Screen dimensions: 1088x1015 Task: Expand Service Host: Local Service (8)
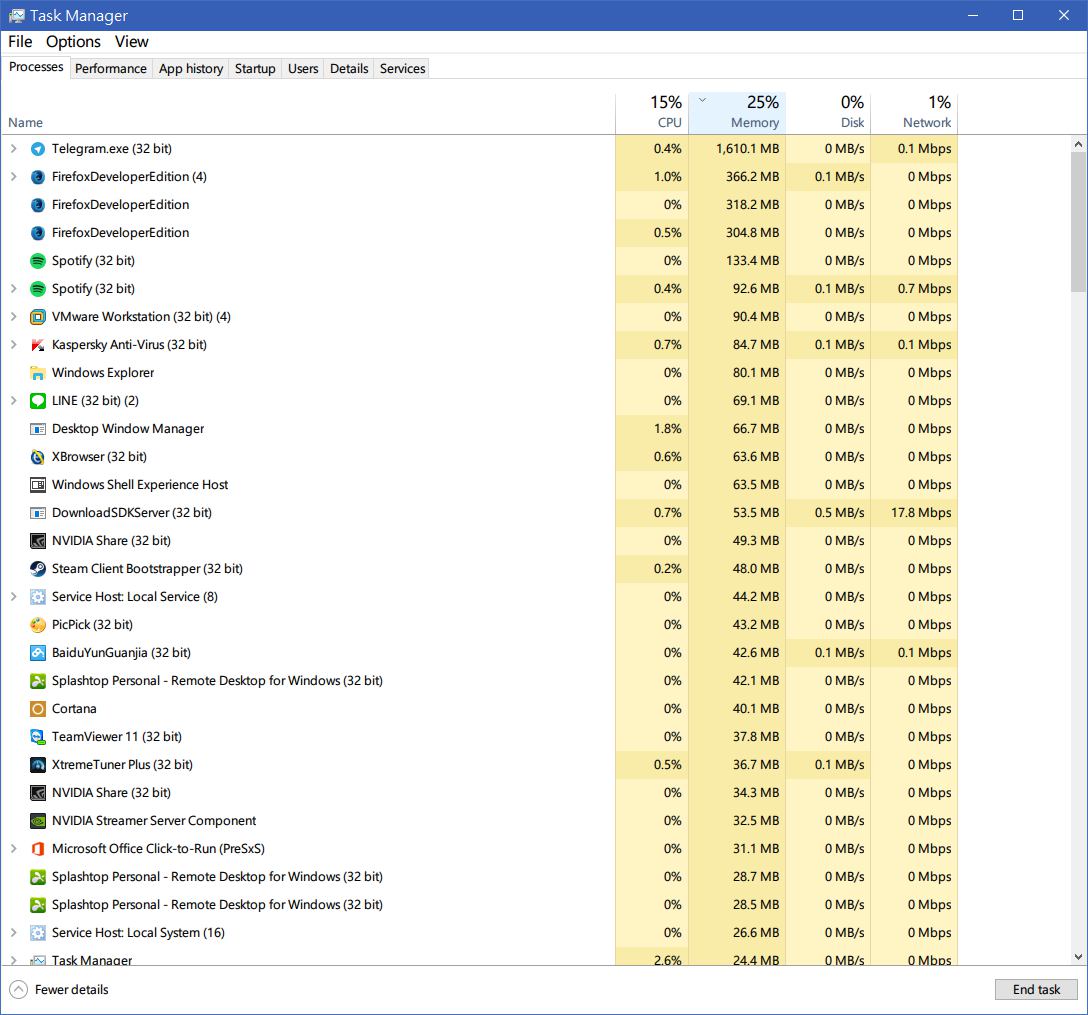tap(13, 597)
